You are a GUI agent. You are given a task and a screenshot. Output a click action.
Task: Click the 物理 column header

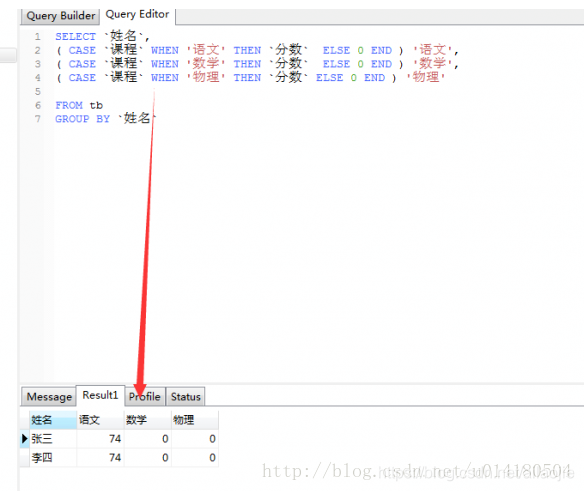pyautogui.click(x=195, y=420)
